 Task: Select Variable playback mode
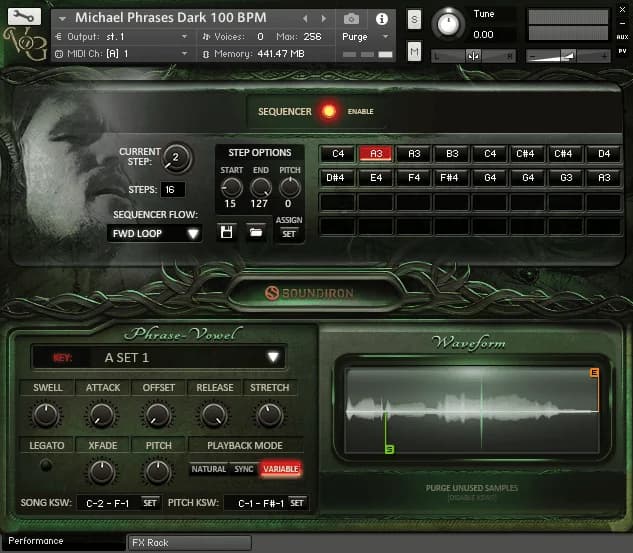[x=281, y=469]
